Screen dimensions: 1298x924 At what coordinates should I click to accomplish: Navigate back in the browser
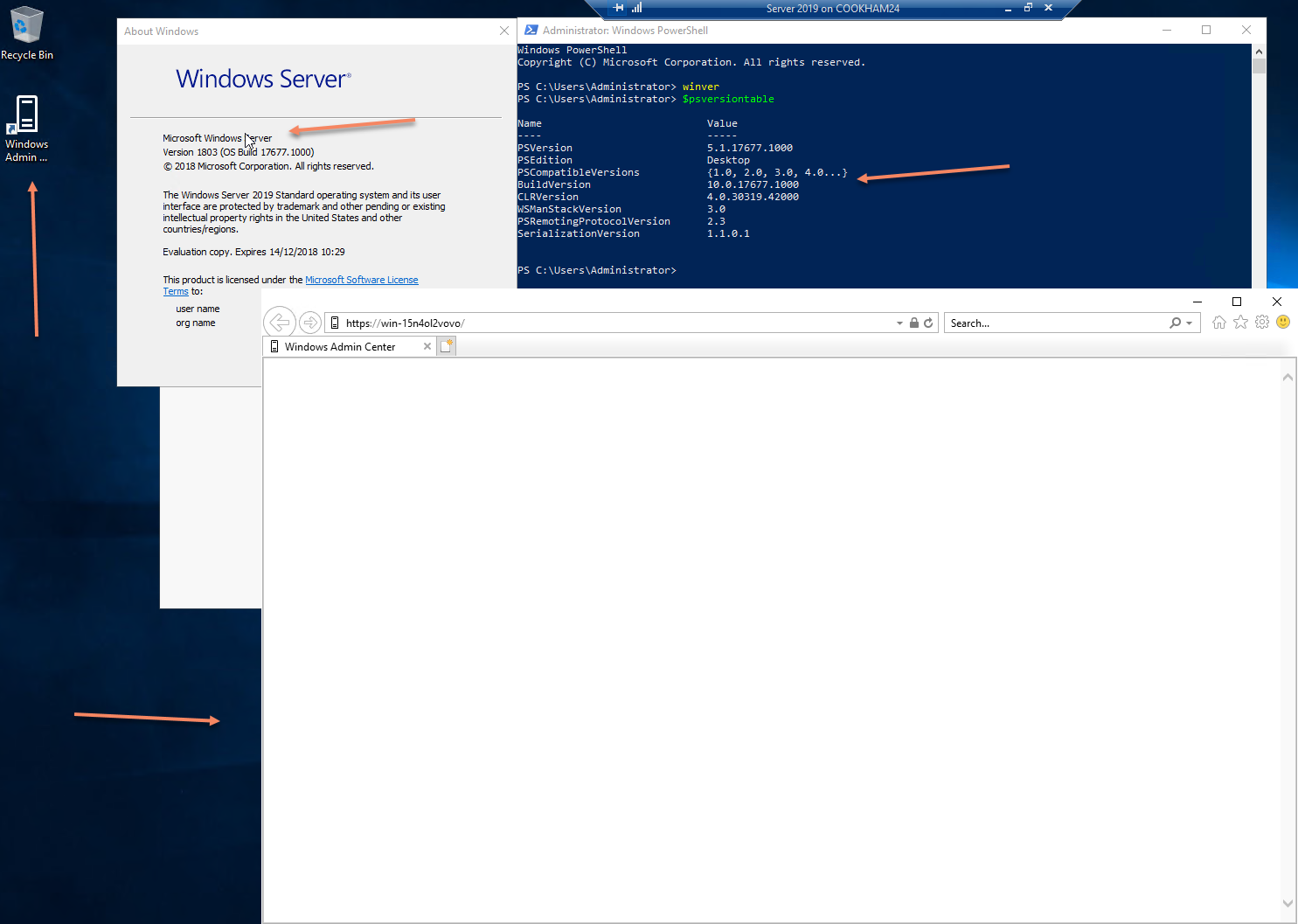[x=279, y=322]
